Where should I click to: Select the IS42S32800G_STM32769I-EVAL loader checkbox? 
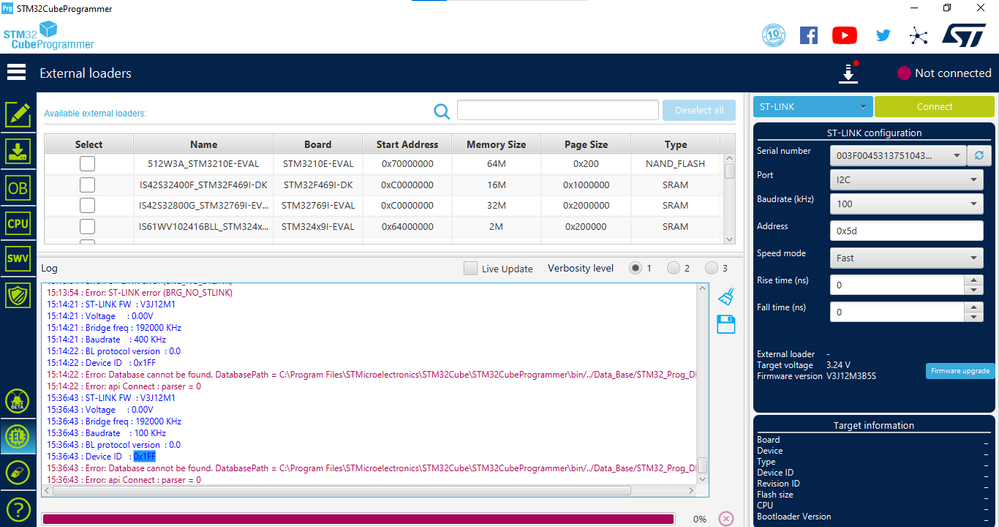tap(87, 205)
